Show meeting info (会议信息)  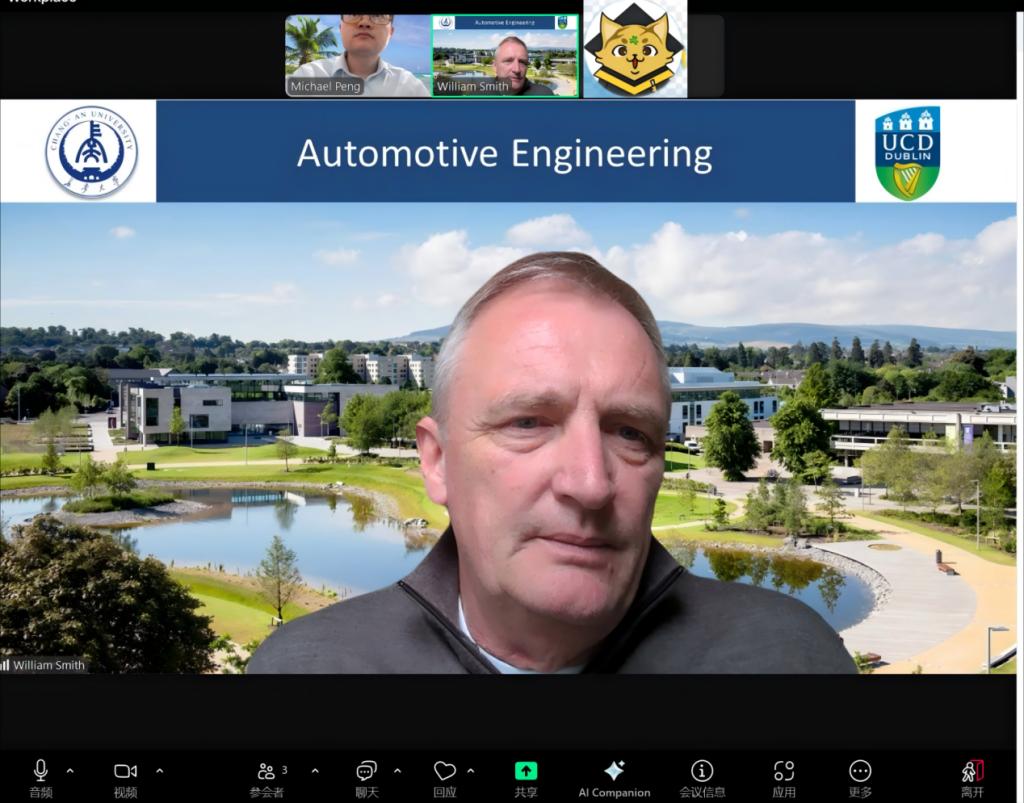coord(702,776)
